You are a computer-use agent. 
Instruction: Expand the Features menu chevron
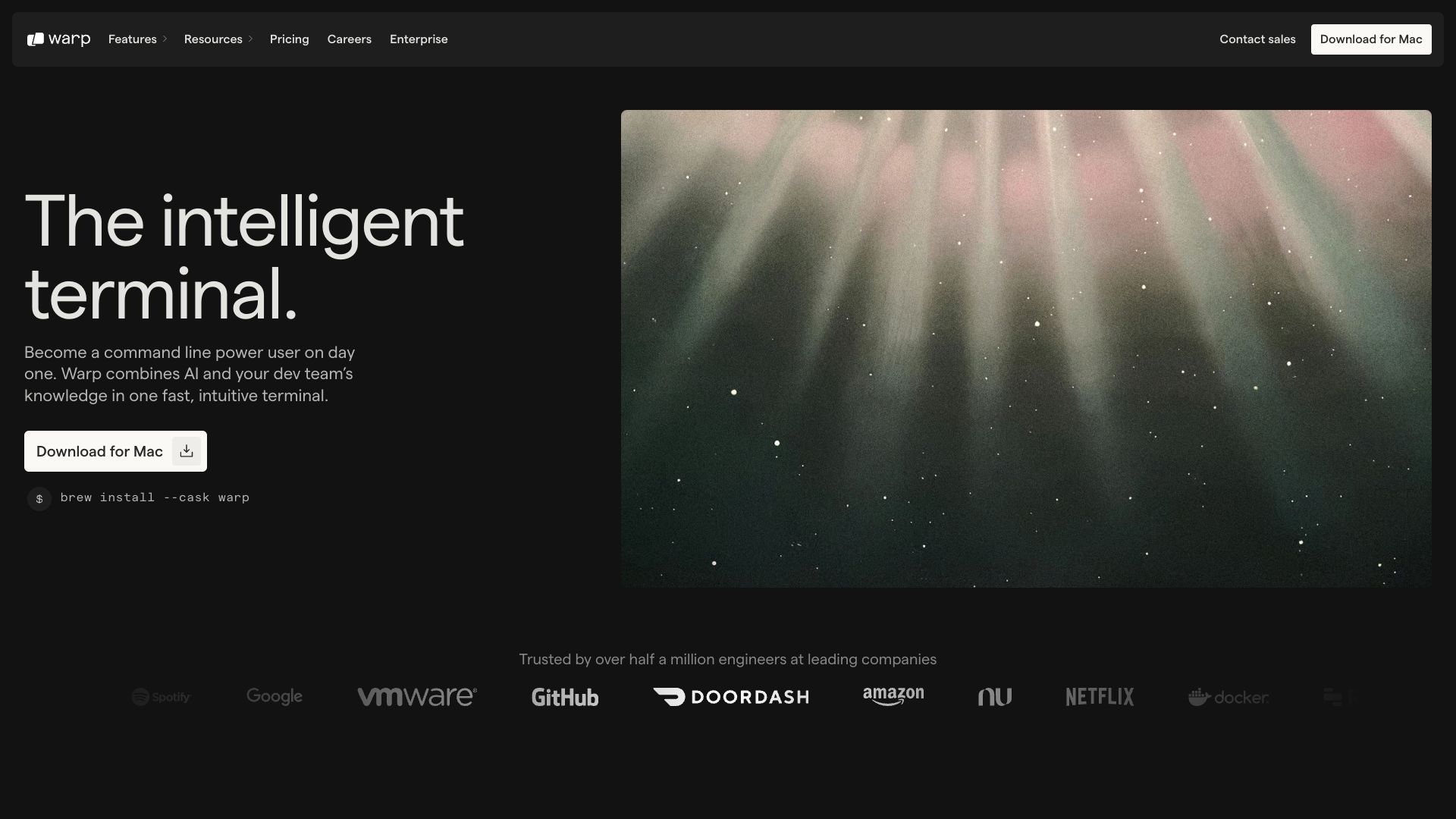[165, 39]
